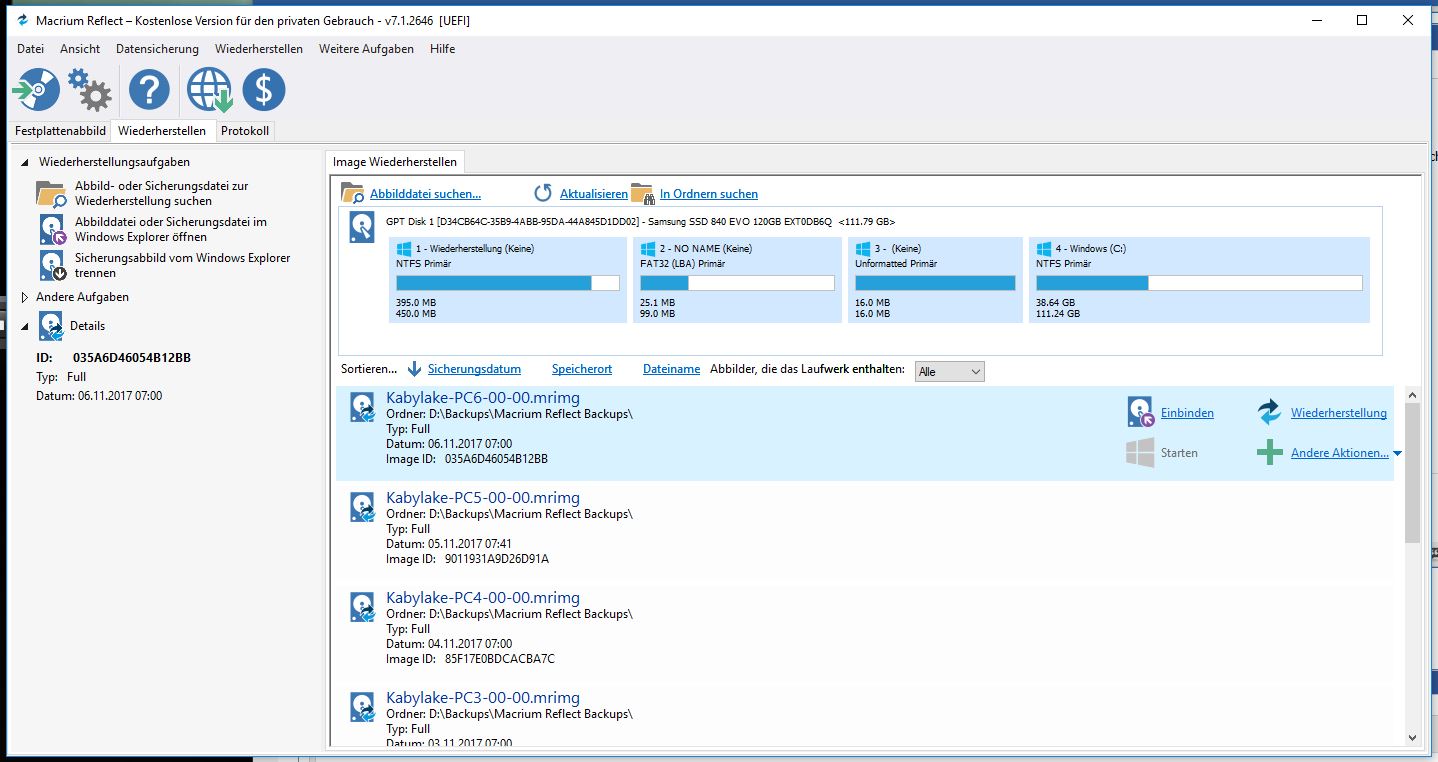Click the 'In Ordnern suchen' link
The height and width of the screenshot is (762, 1438).
pos(709,194)
